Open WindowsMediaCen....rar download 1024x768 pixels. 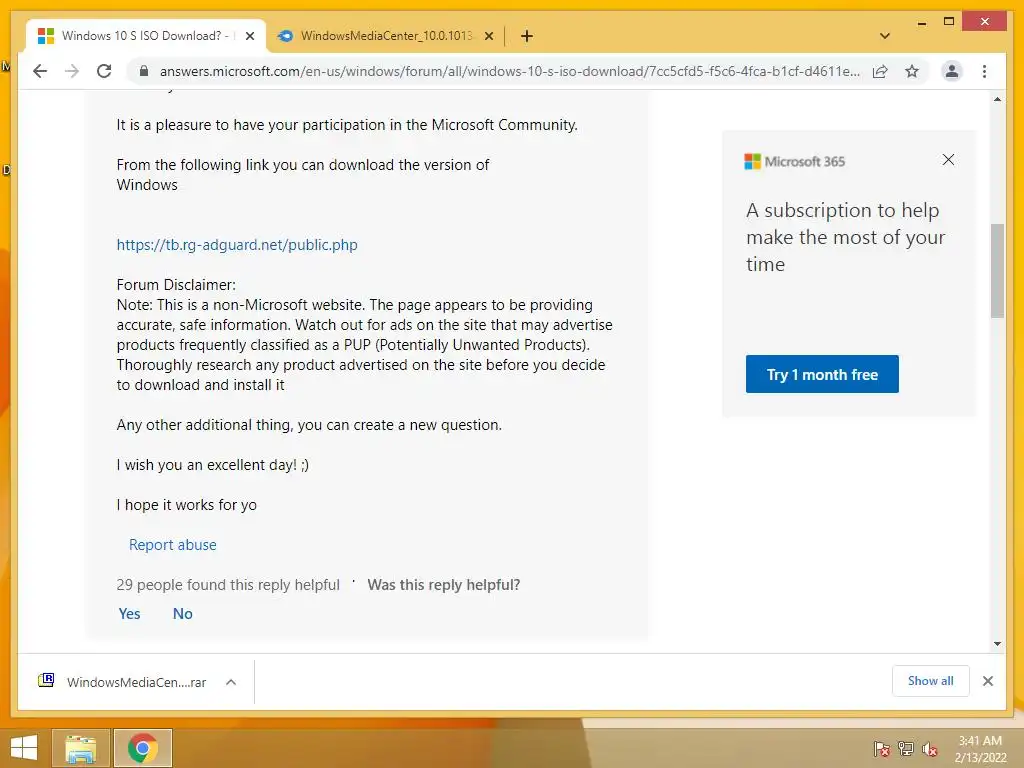pyautogui.click(x=136, y=682)
